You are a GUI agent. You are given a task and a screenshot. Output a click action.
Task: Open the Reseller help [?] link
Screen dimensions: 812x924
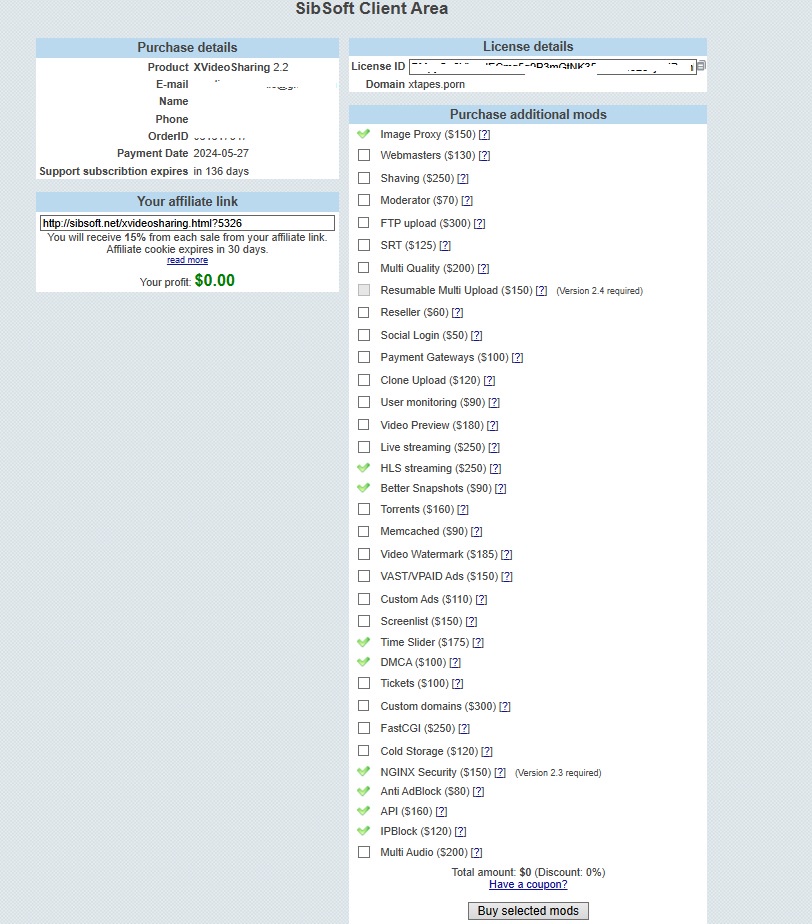pyautogui.click(x=457, y=313)
